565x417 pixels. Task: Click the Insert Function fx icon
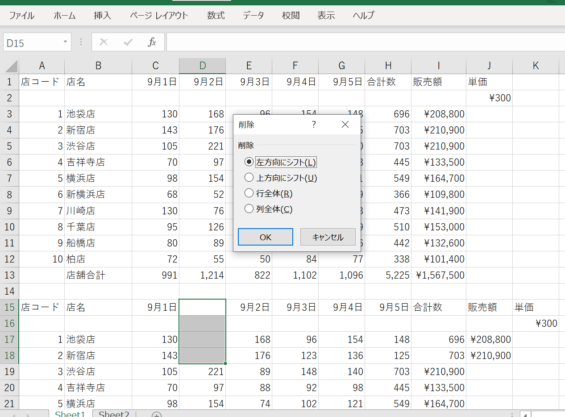pyautogui.click(x=152, y=43)
